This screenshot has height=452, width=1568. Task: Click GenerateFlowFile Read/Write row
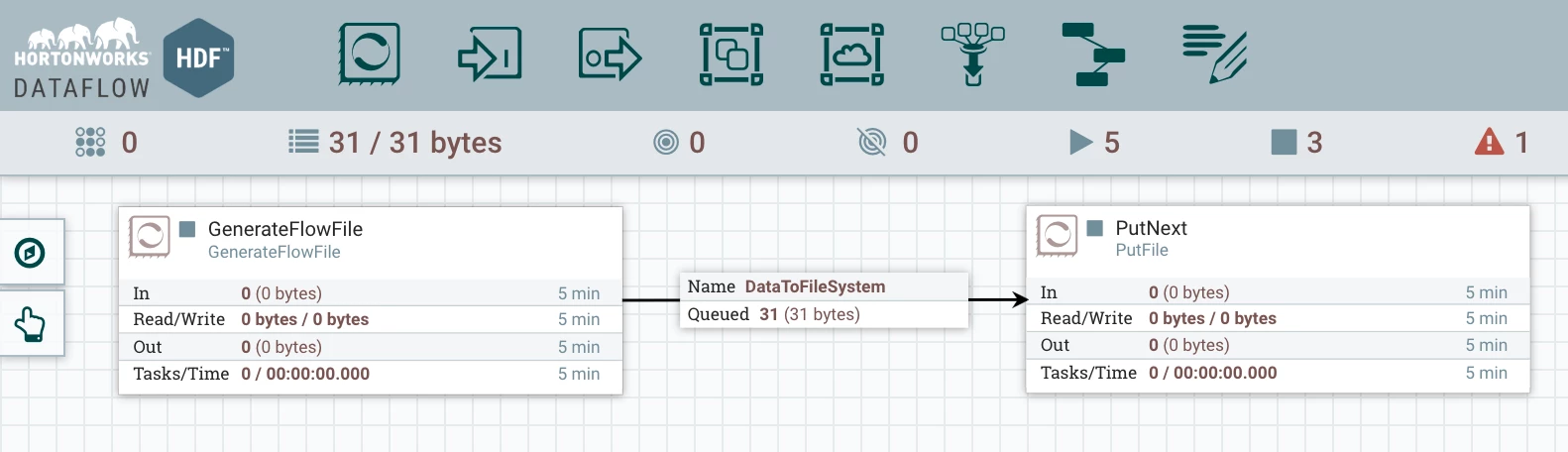(x=371, y=319)
